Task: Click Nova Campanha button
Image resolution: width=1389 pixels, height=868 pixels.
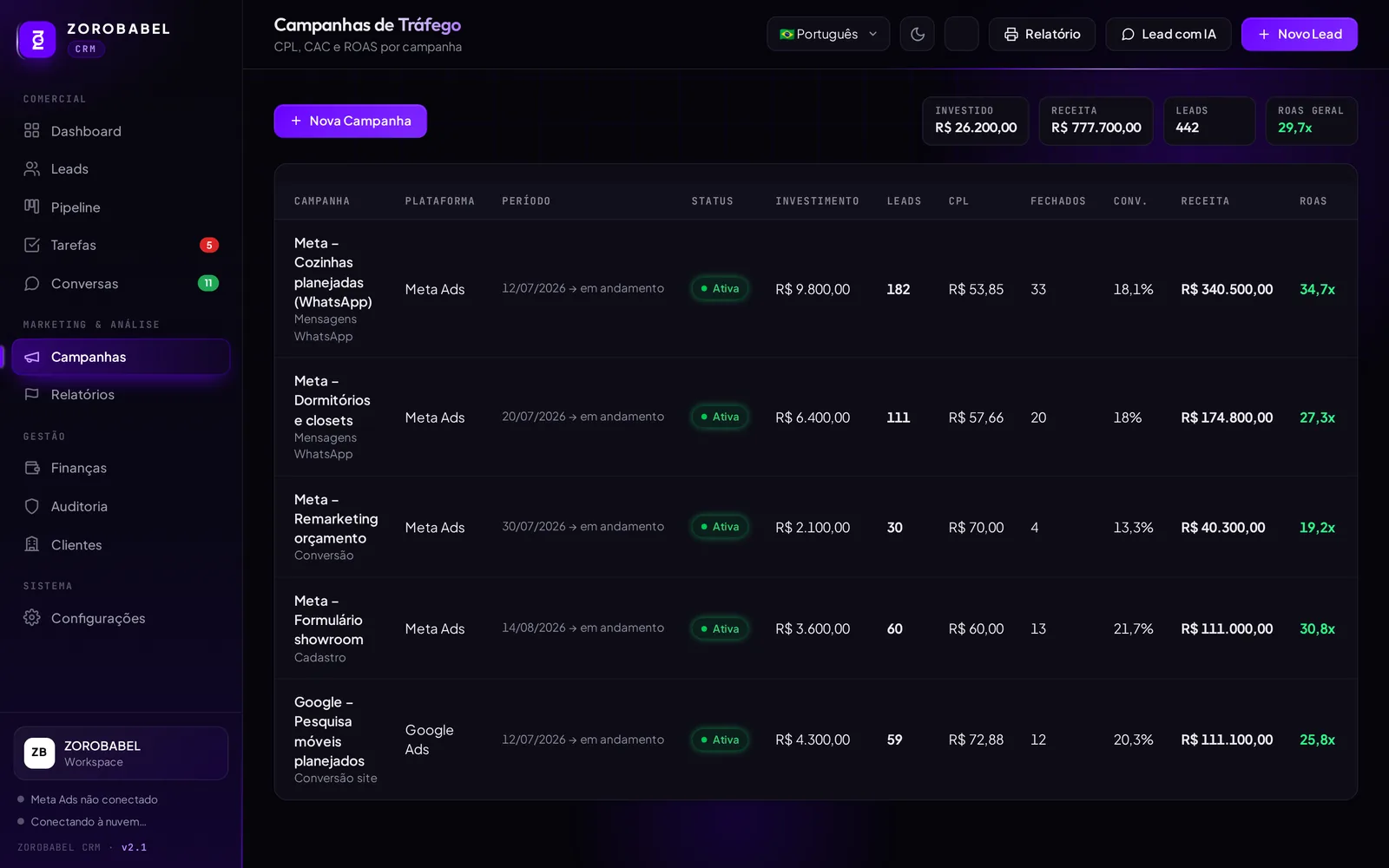Action: 350,121
